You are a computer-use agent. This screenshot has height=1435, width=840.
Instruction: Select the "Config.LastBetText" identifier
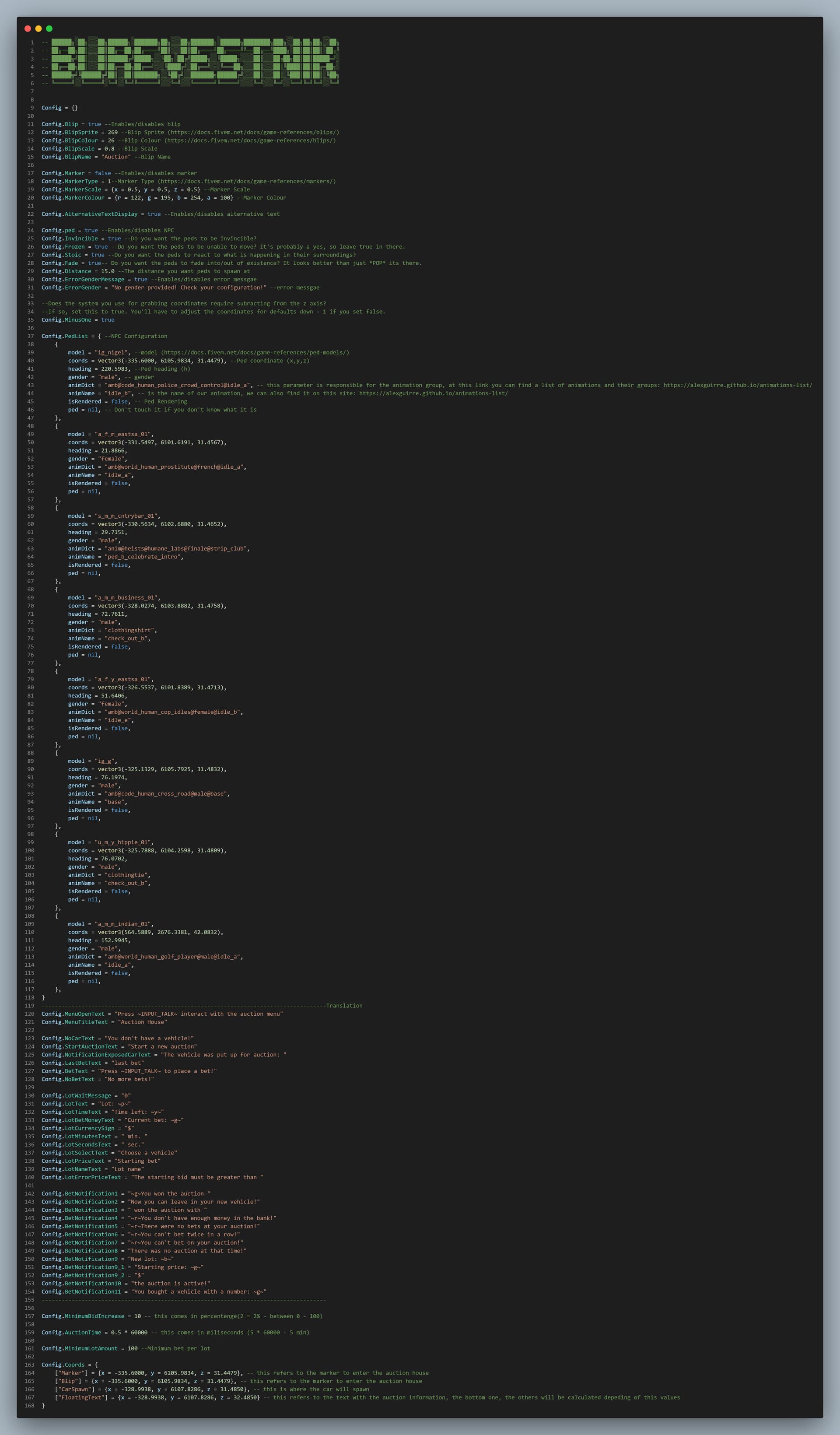(x=71, y=1063)
